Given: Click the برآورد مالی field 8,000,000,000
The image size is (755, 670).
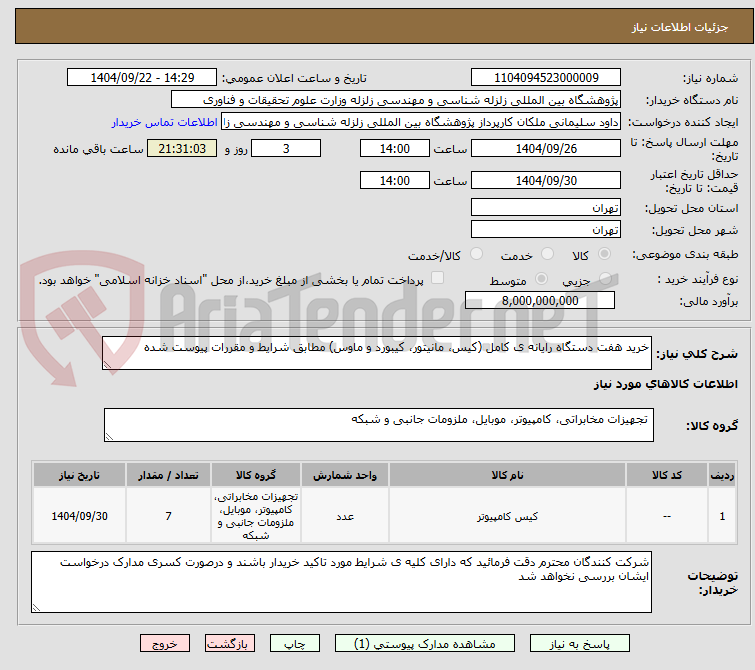Looking at the screenshot, I should pos(540,301).
